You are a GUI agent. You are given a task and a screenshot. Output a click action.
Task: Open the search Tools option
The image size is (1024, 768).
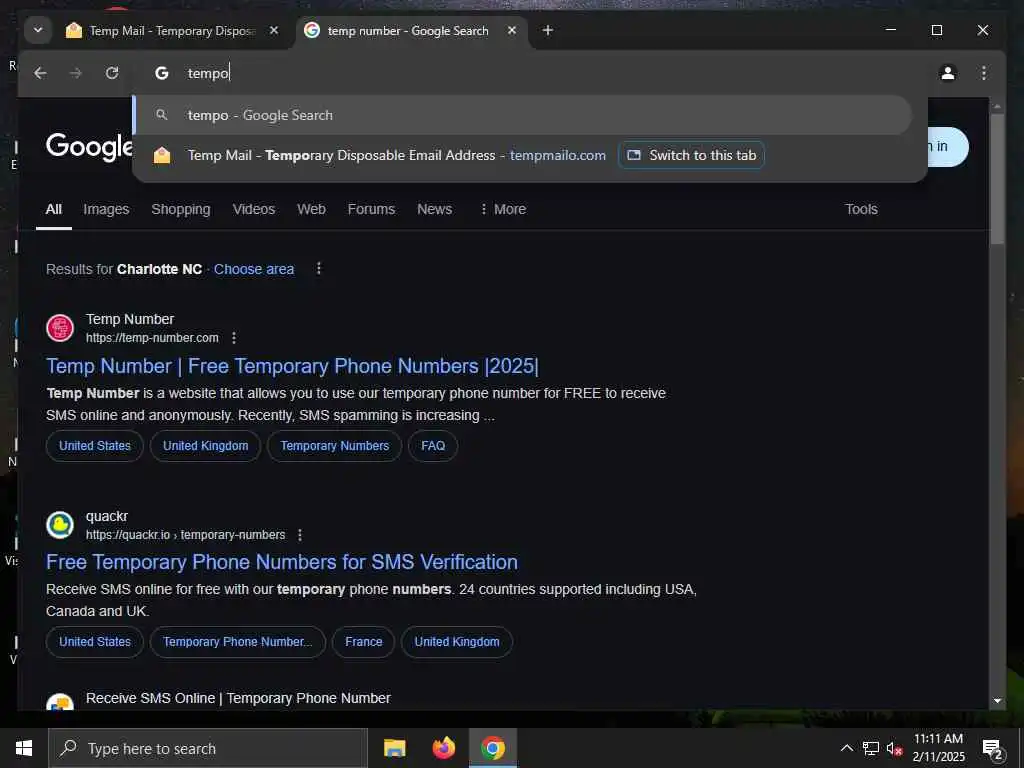861,209
